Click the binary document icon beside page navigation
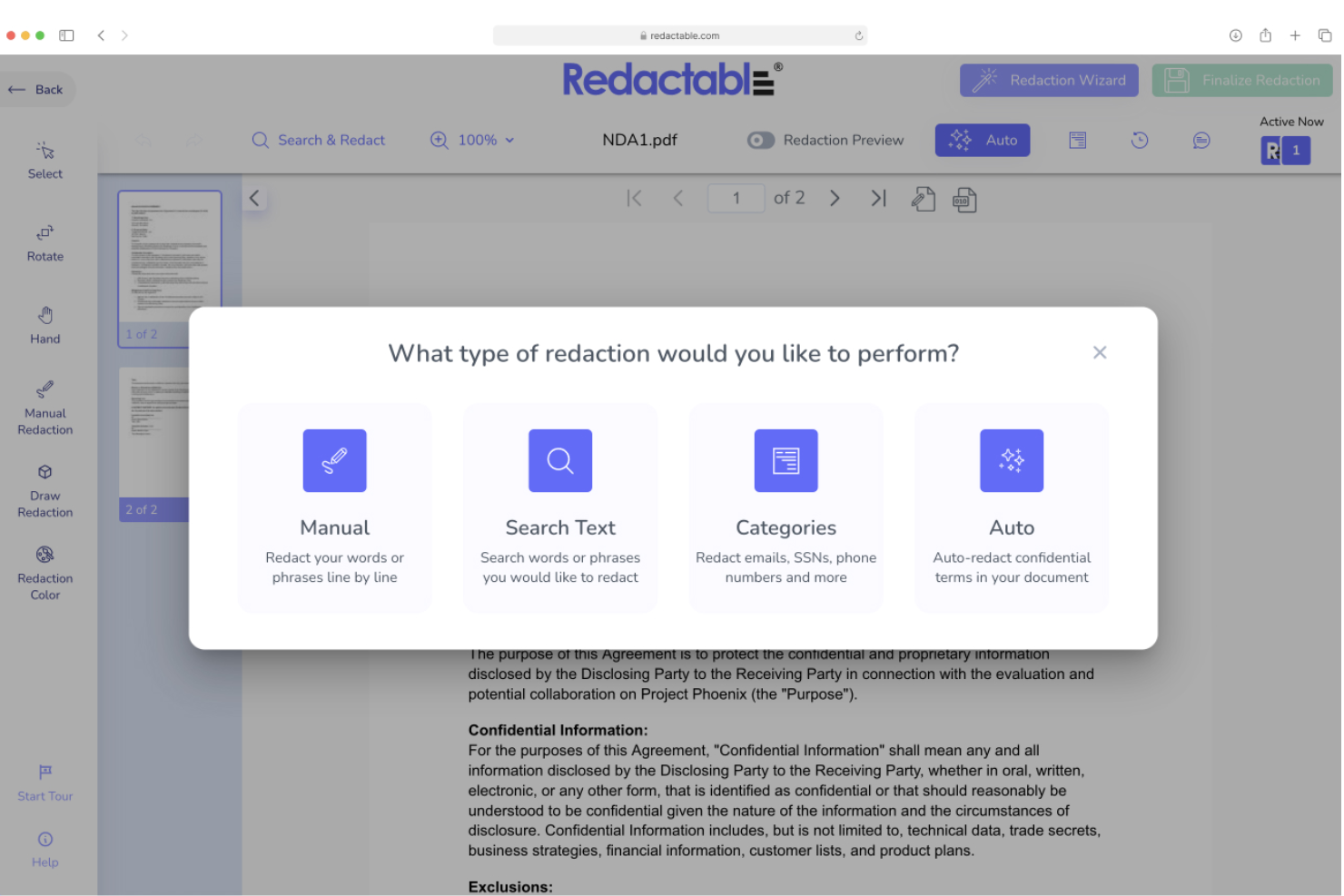Image resolution: width=1344 pixels, height=896 pixels. point(964,199)
